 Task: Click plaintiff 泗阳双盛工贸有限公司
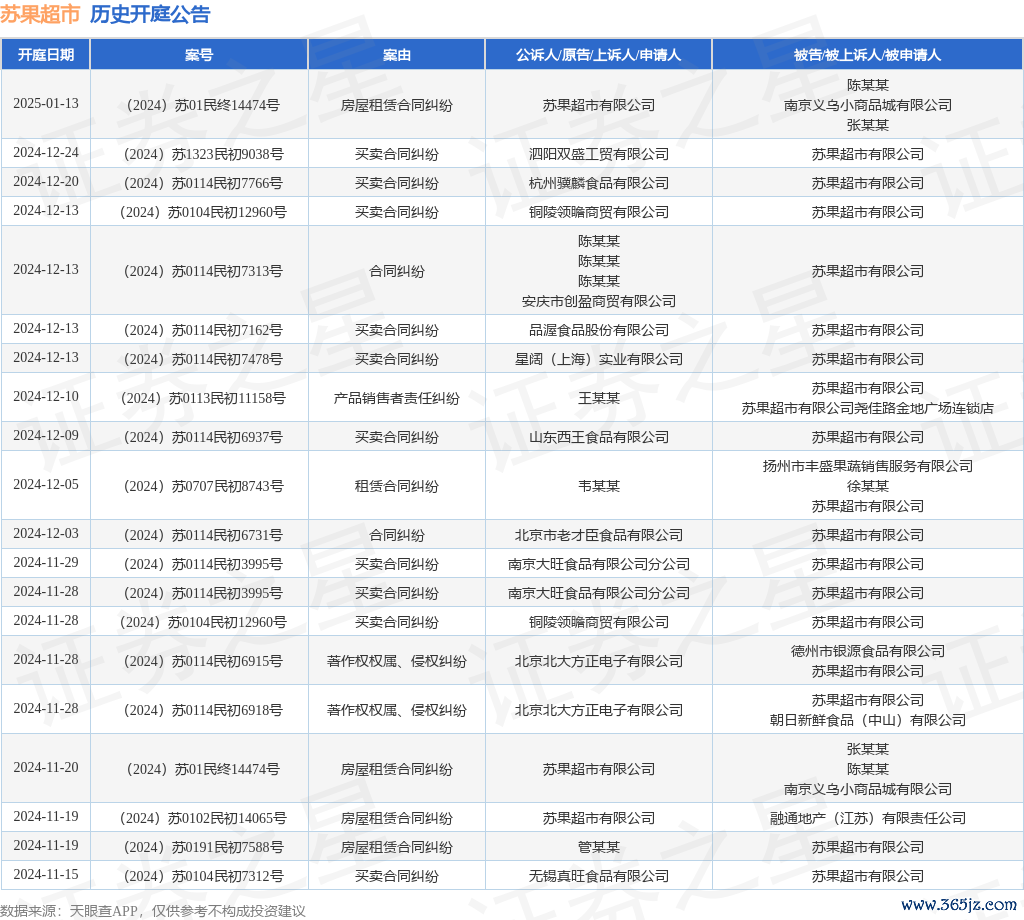click(x=599, y=155)
